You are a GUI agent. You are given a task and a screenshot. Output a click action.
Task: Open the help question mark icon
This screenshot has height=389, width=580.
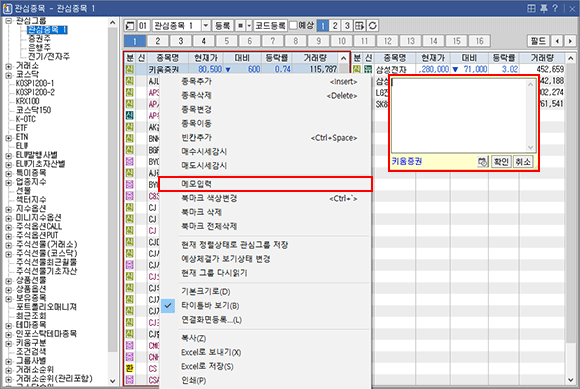(555, 8)
